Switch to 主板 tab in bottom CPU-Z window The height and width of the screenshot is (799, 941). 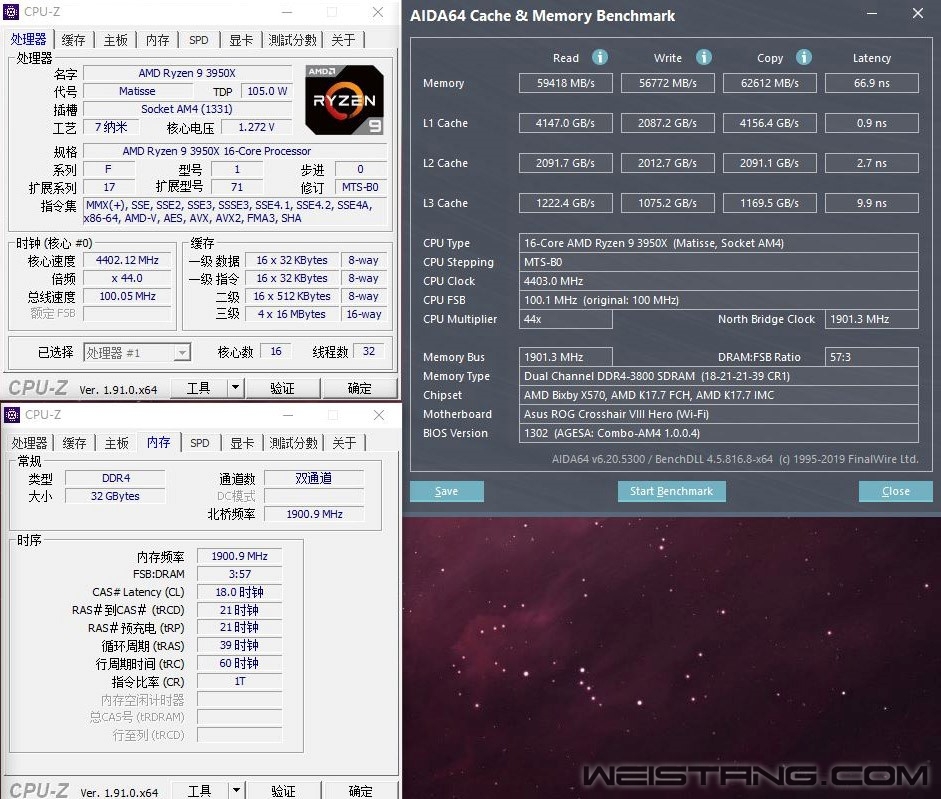point(116,443)
